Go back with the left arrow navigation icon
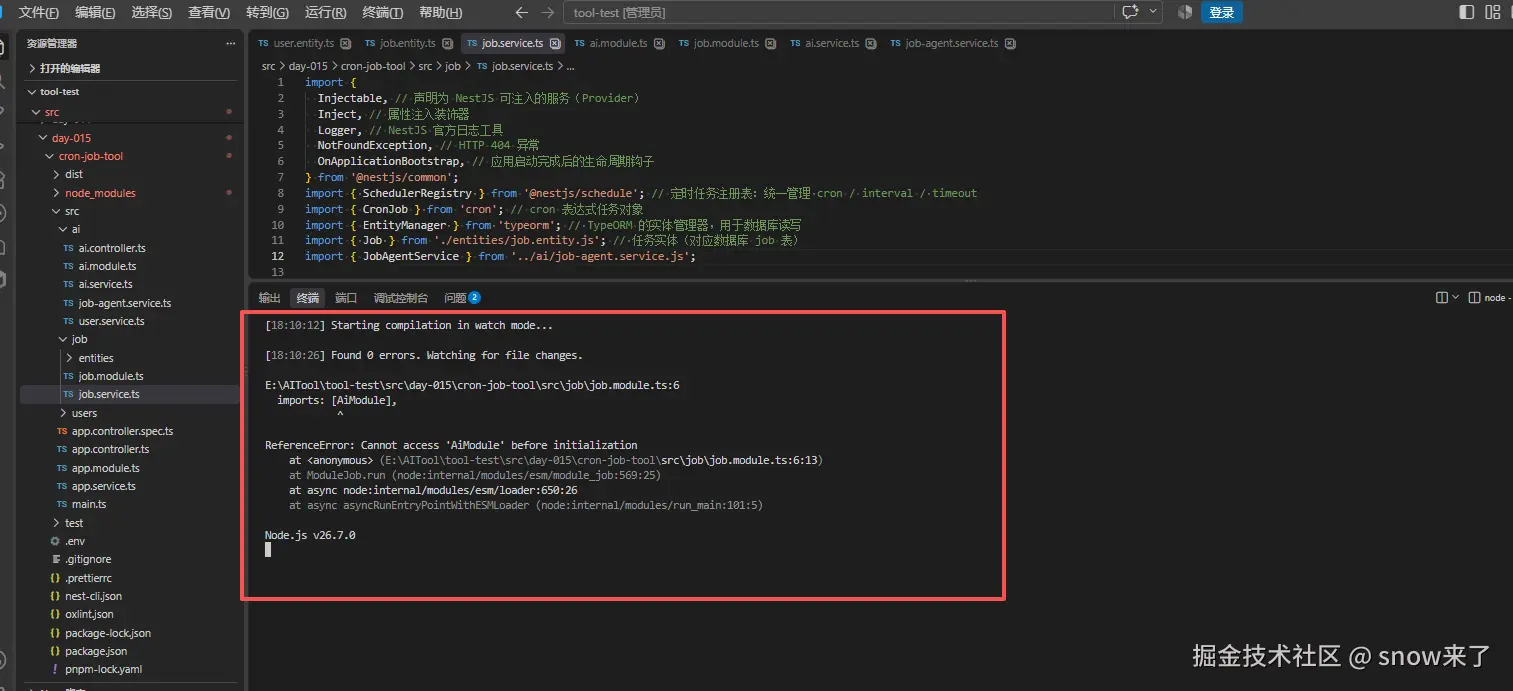 coord(520,13)
